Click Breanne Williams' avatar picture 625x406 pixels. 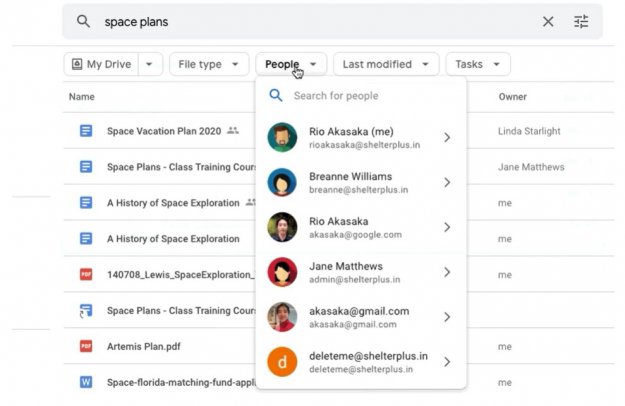282,182
